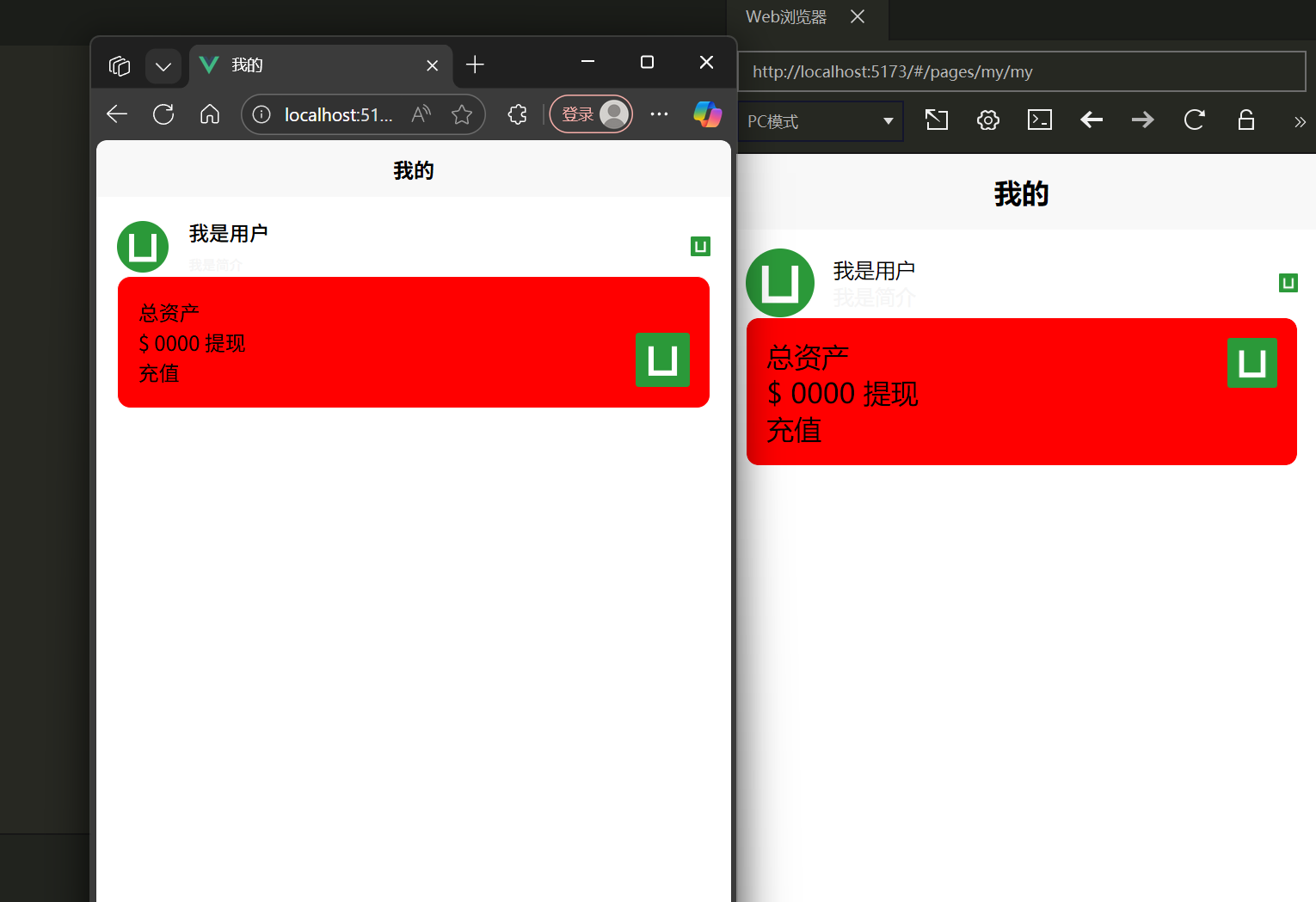Expand more toolbar items double chevron

1300,122
